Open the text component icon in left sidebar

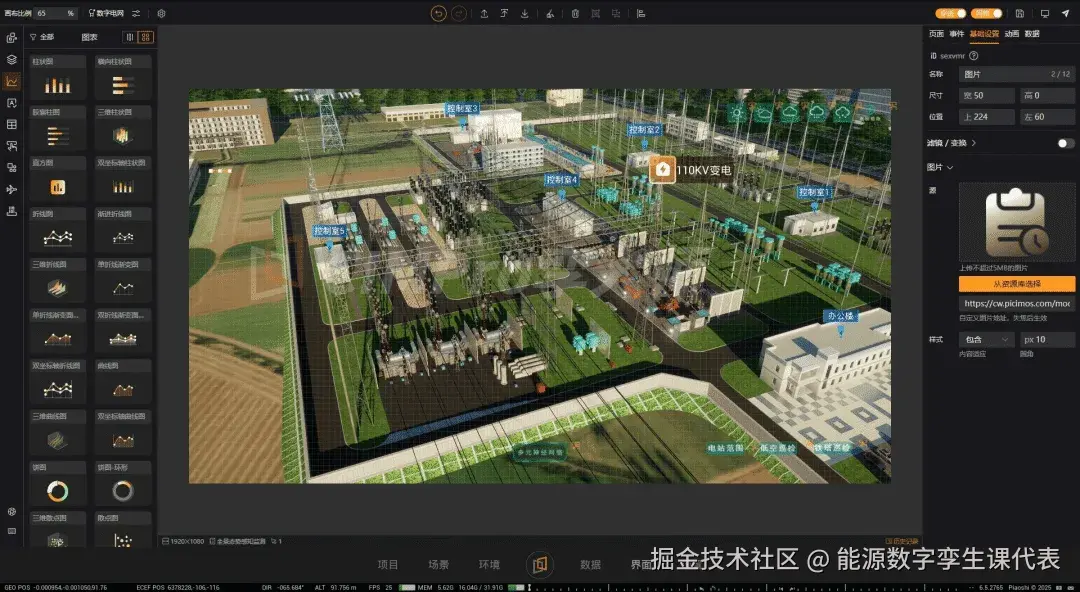[x=12, y=103]
